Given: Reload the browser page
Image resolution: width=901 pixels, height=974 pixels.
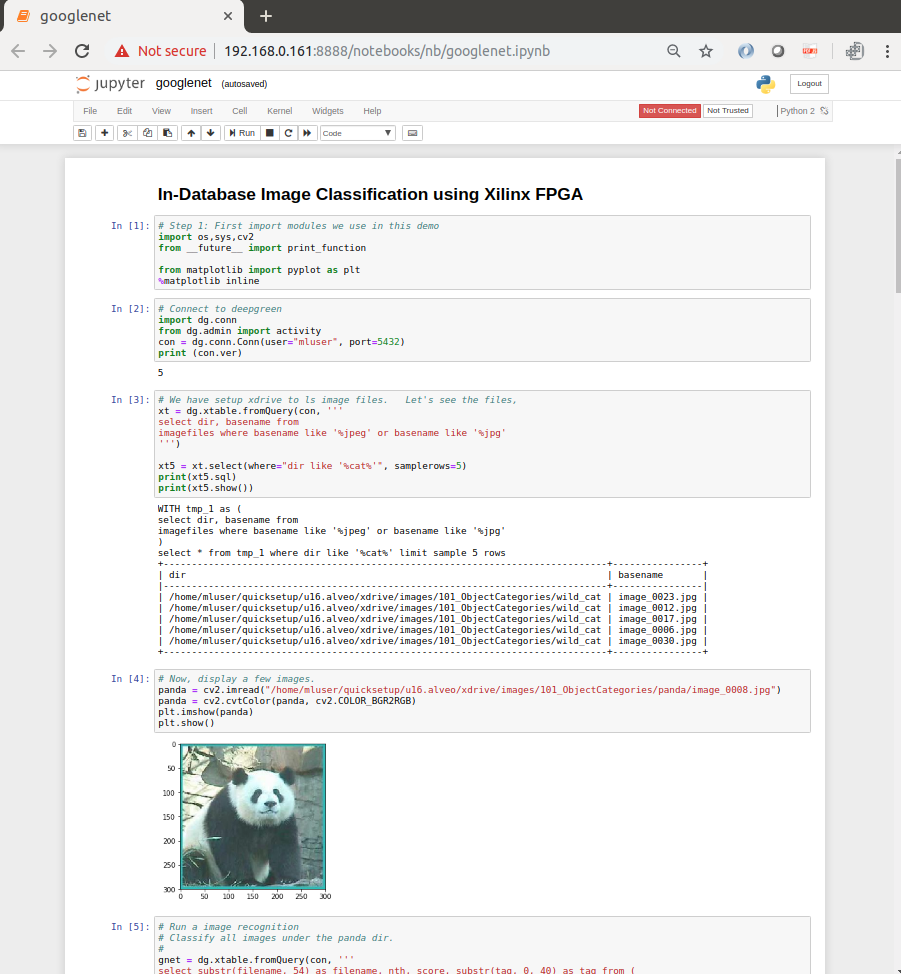Looking at the screenshot, I should coord(82,51).
